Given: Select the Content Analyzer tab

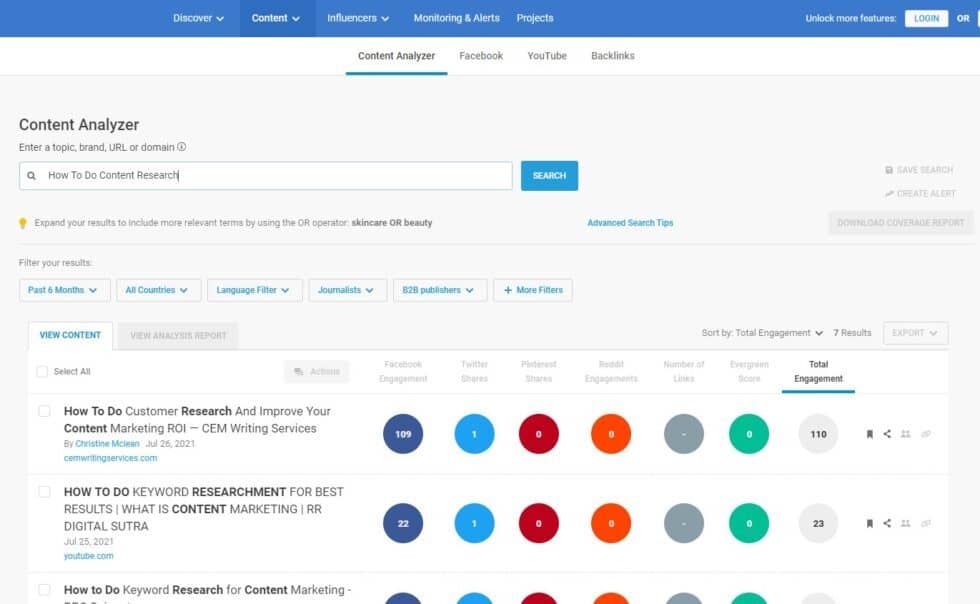Looking at the screenshot, I should point(396,56).
